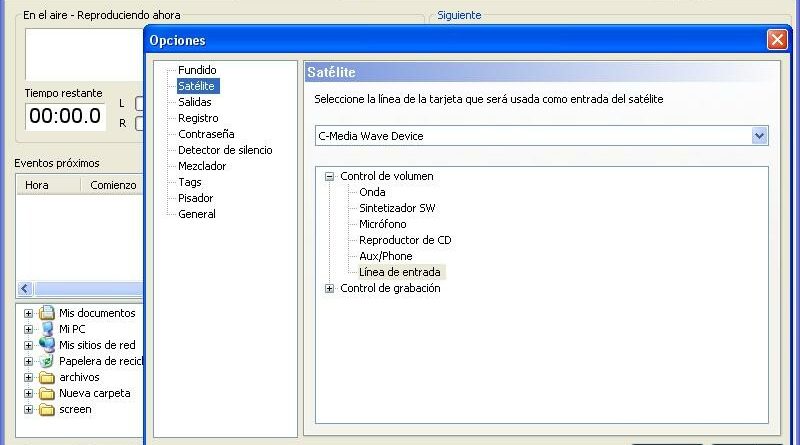Click the Mis sitios de red icon

coord(46,345)
